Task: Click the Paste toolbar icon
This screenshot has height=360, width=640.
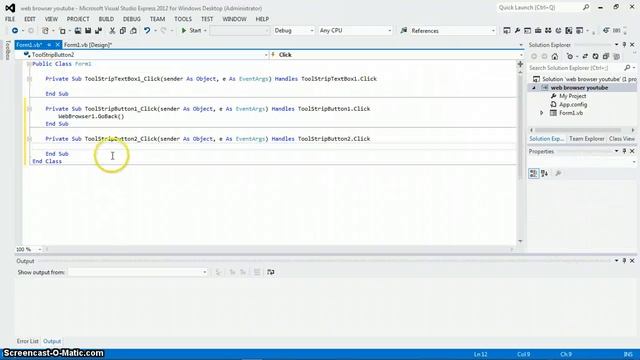Action: (x=133, y=31)
